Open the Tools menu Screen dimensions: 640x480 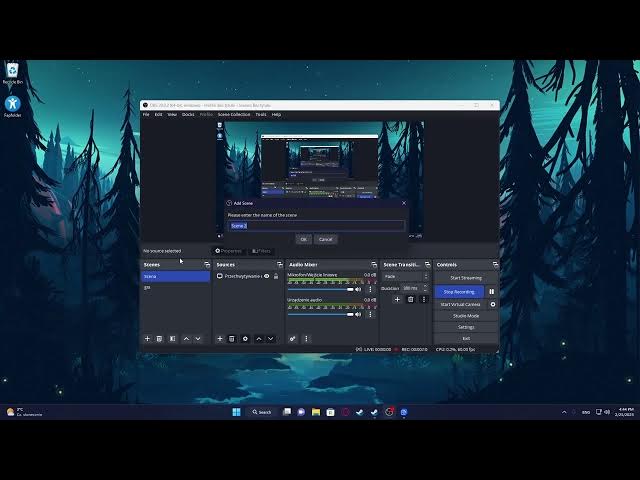point(261,115)
